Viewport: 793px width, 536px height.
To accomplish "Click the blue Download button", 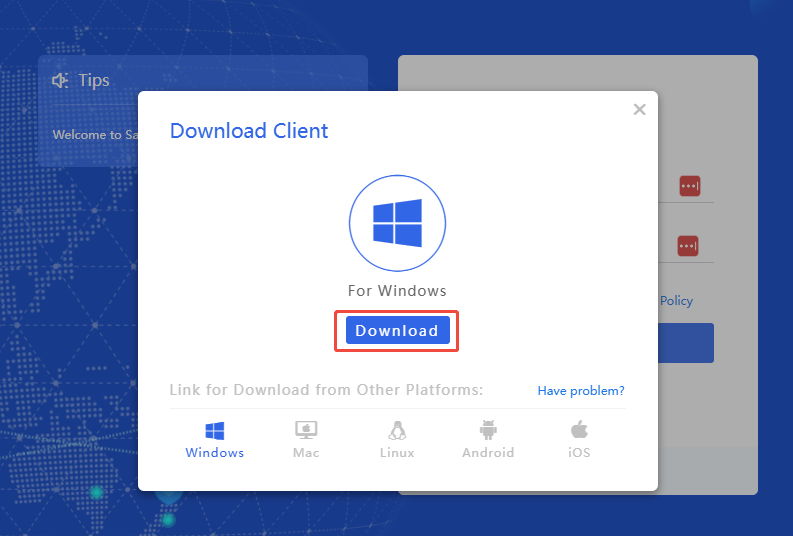I will [x=398, y=330].
